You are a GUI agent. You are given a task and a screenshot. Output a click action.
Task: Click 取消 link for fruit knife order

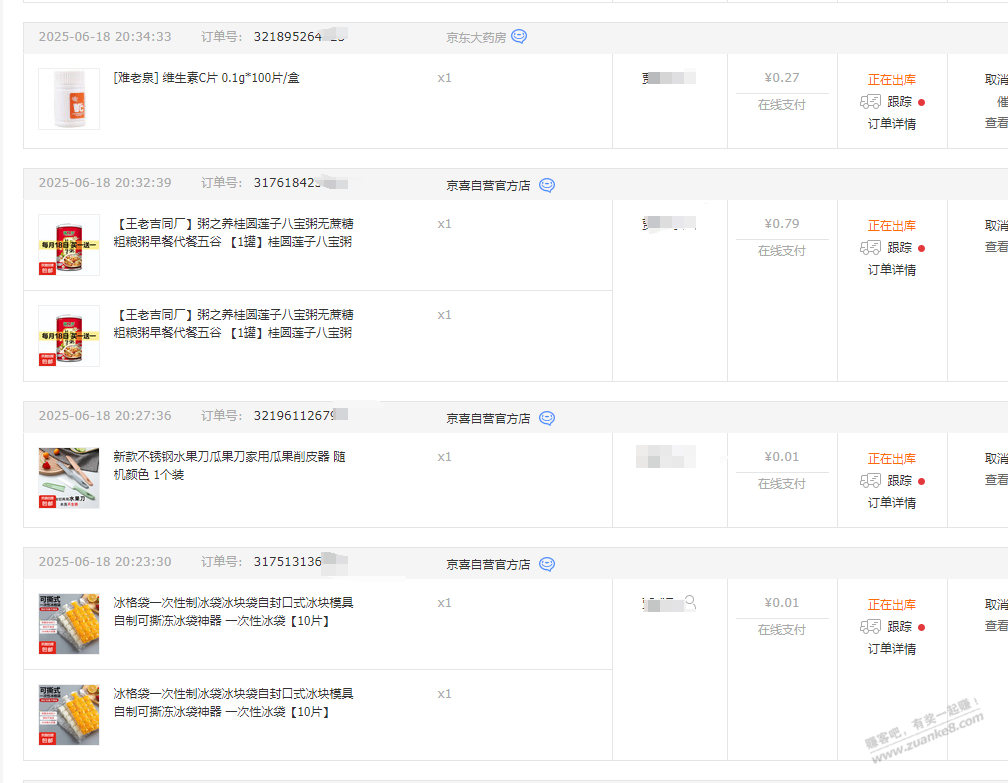[x=996, y=458]
